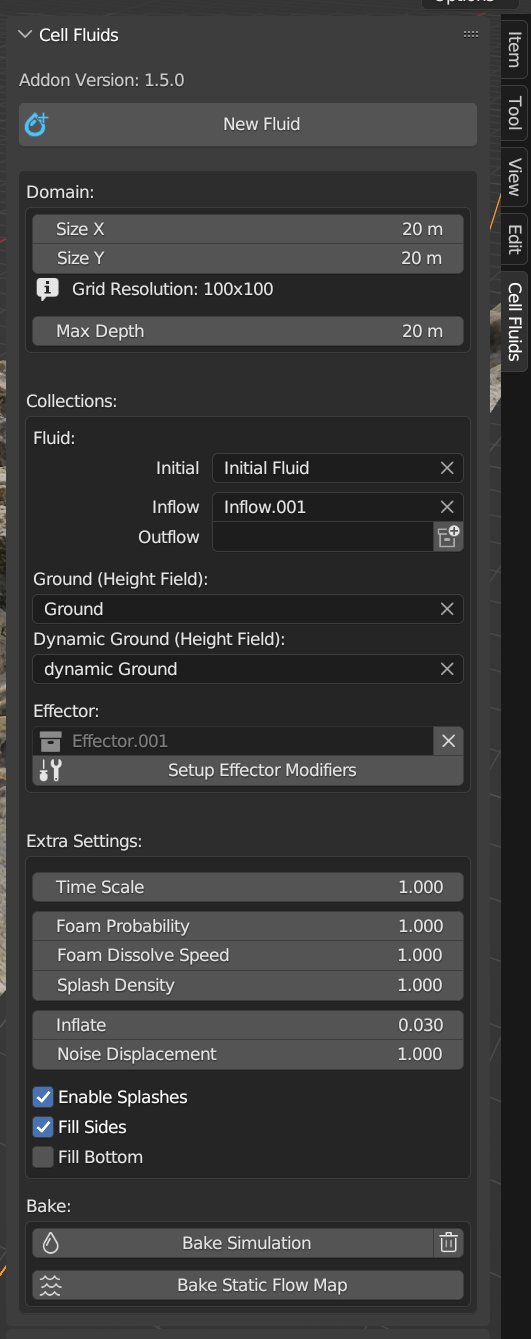The width and height of the screenshot is (531, 1339).
Task: Switch to the Tool sidebar tab
Action: pos(514,113)
